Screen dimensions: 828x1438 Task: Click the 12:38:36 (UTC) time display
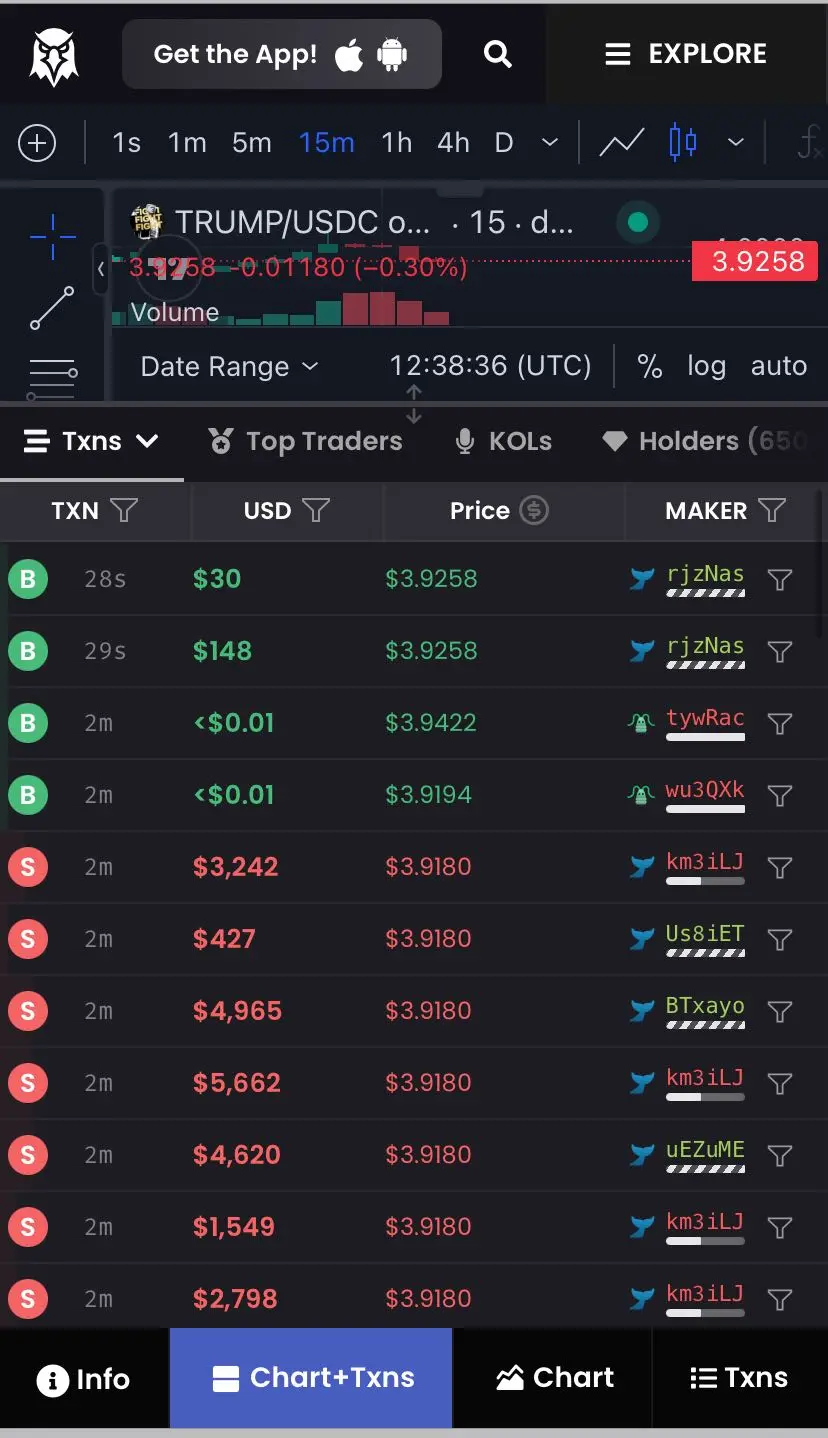coord(490,366)
